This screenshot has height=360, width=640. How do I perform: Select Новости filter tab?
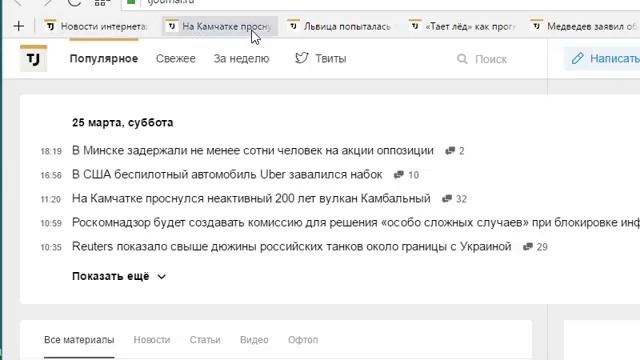click(x=152, y=340)
